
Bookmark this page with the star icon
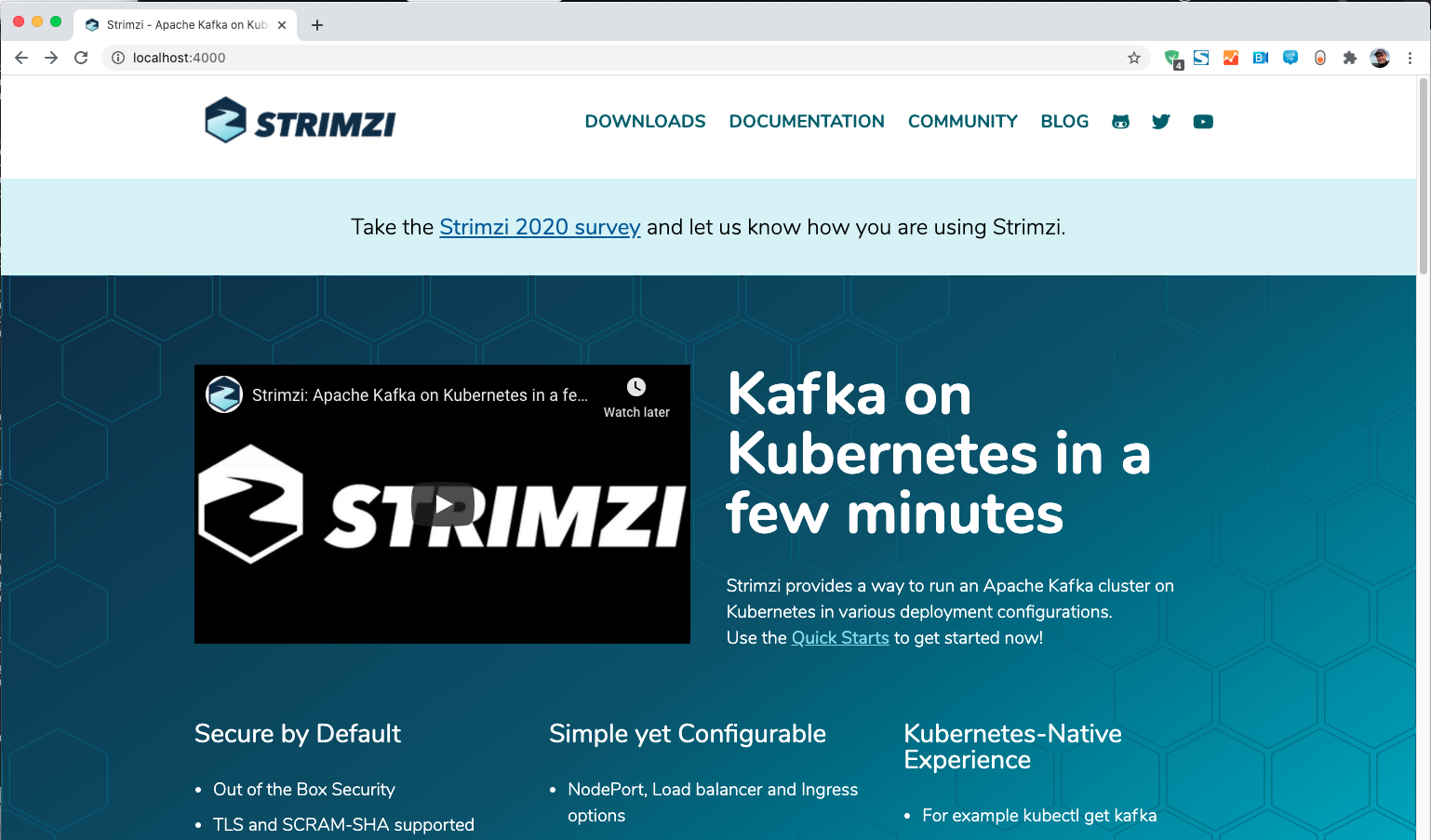[1134, 58]
